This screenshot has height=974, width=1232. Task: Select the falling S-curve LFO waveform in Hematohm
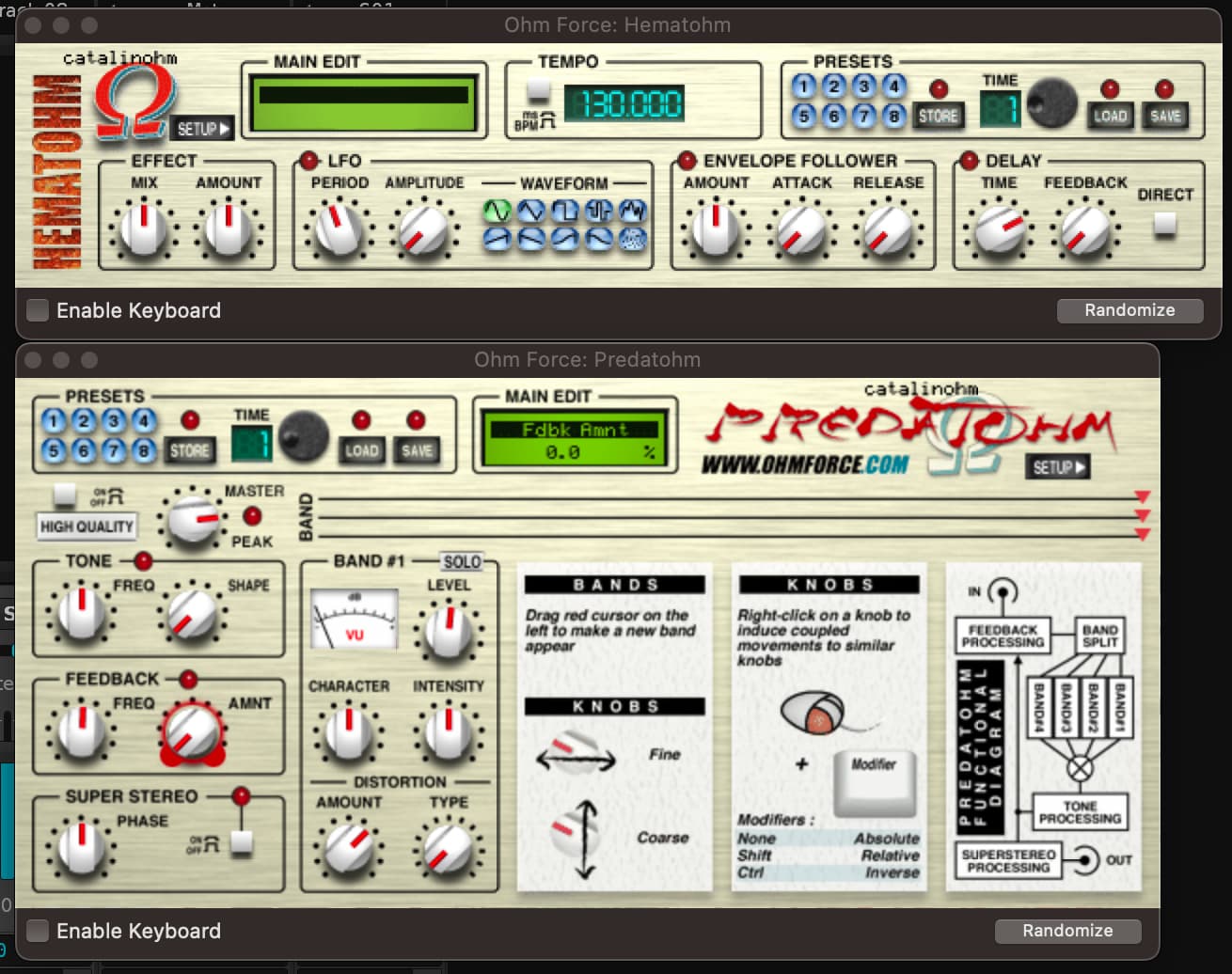point(599,239)
